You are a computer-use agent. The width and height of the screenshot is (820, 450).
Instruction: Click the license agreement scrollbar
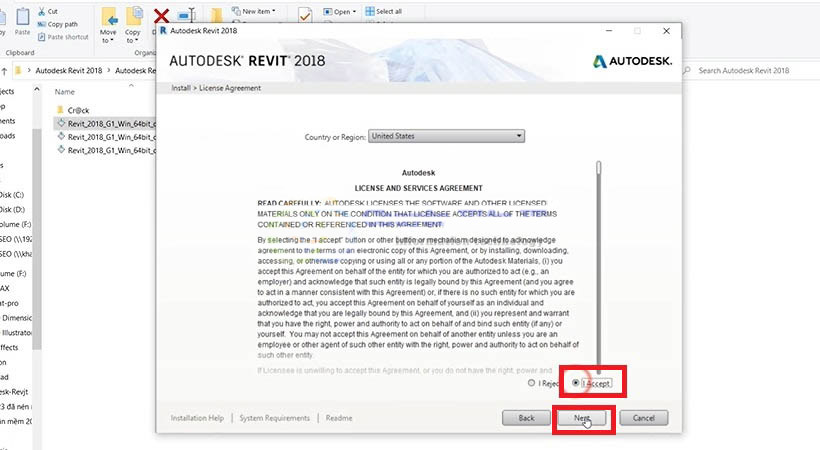pyautogui.click(x=599, y=267)
